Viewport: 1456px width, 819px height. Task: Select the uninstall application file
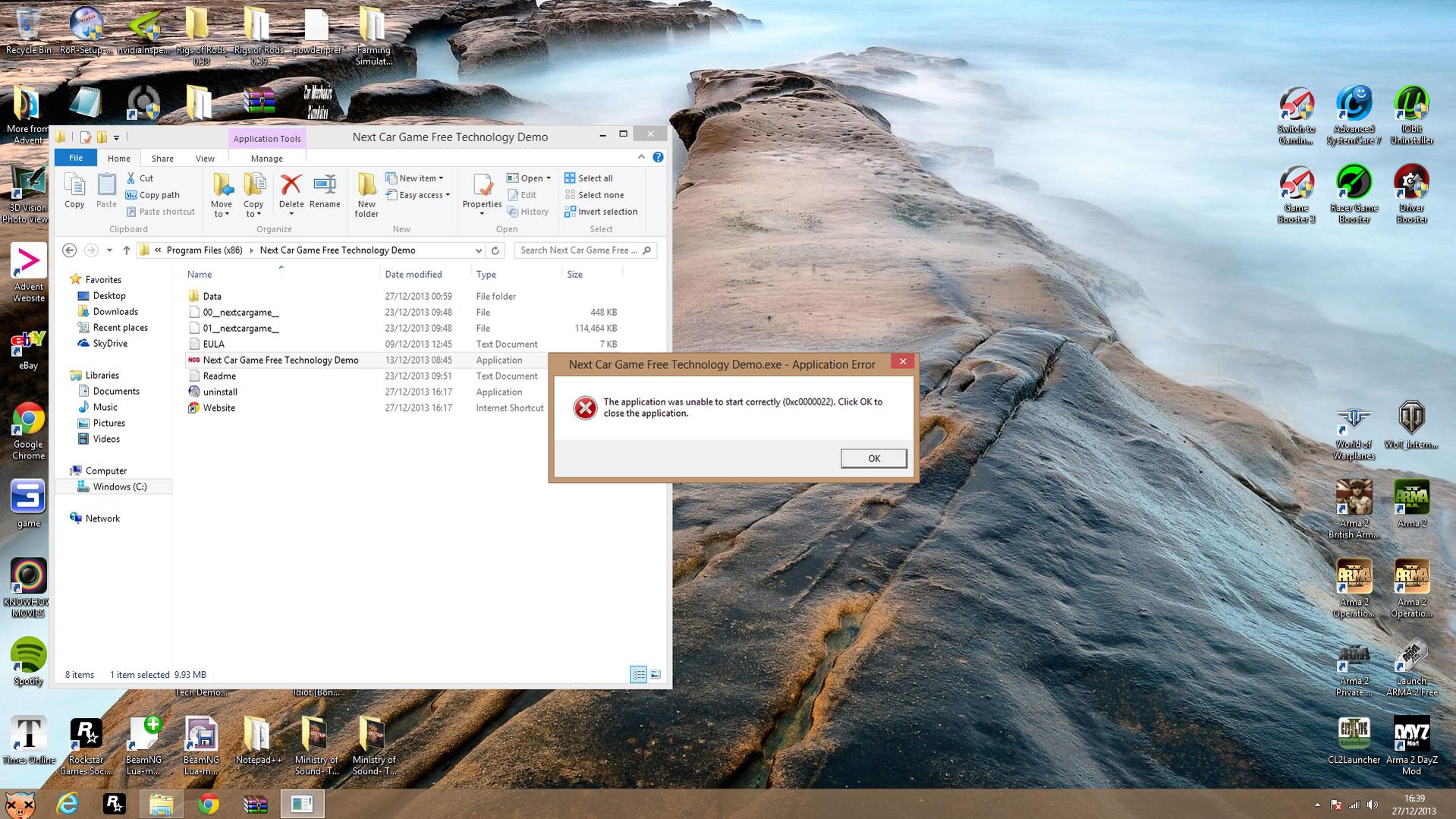click(x=220, y=392)
